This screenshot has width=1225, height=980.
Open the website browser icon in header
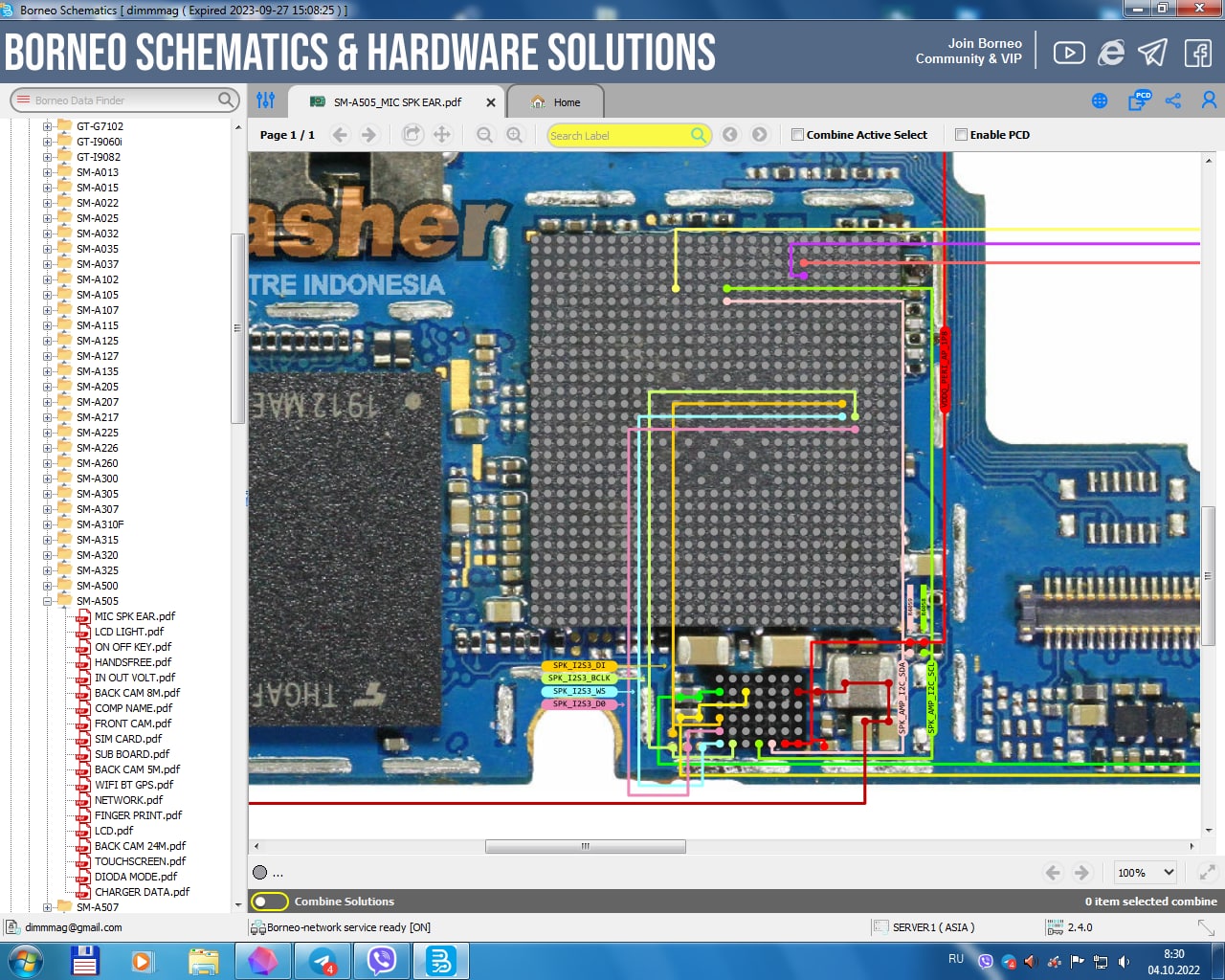(1111, 53)
